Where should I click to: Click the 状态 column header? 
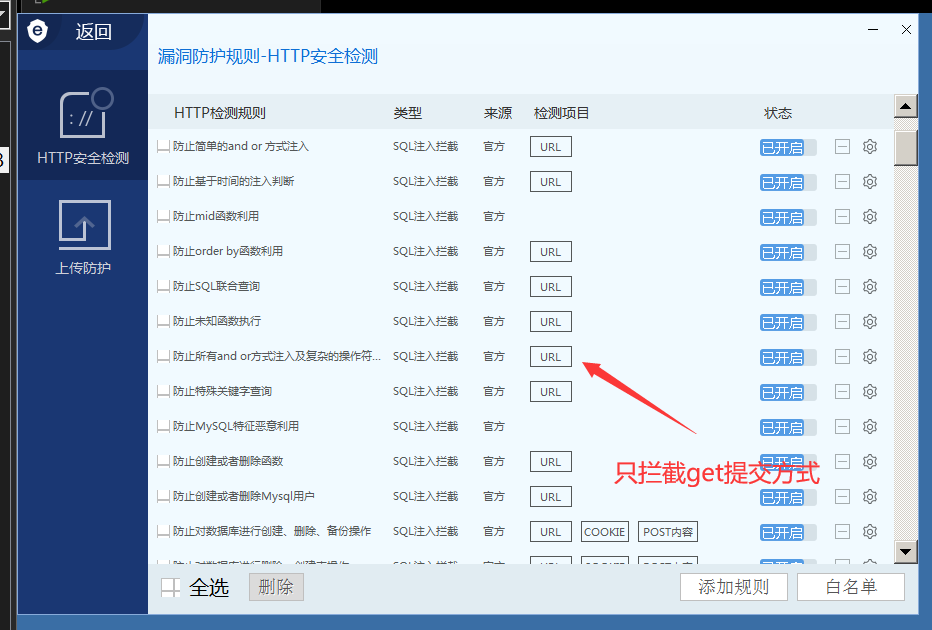(778, 113)
